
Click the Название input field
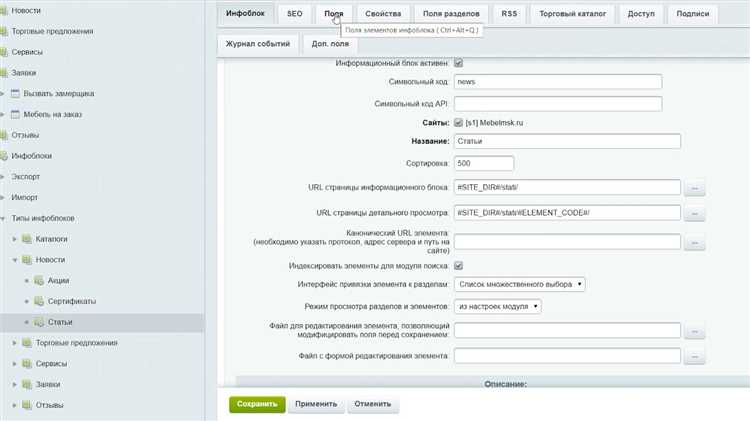[567, 141]
